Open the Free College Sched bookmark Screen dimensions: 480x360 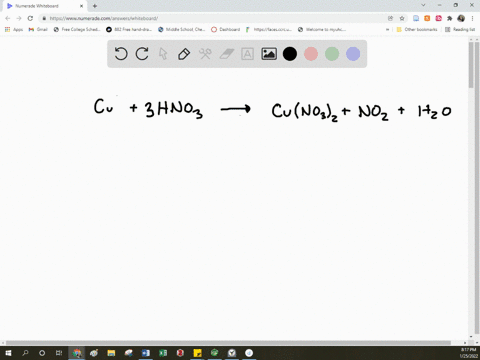[77, 29]
